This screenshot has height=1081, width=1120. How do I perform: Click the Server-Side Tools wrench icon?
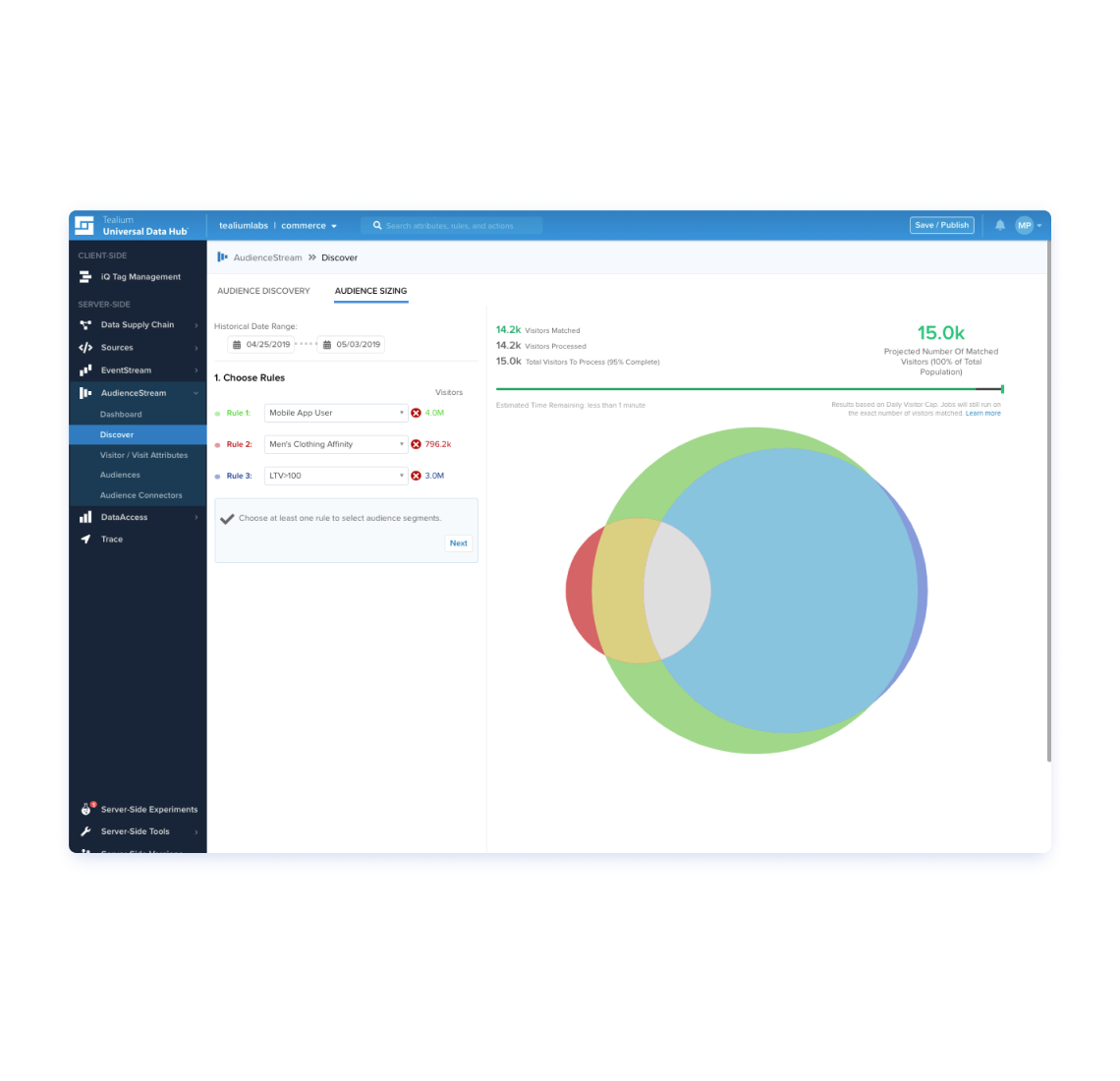85,831
